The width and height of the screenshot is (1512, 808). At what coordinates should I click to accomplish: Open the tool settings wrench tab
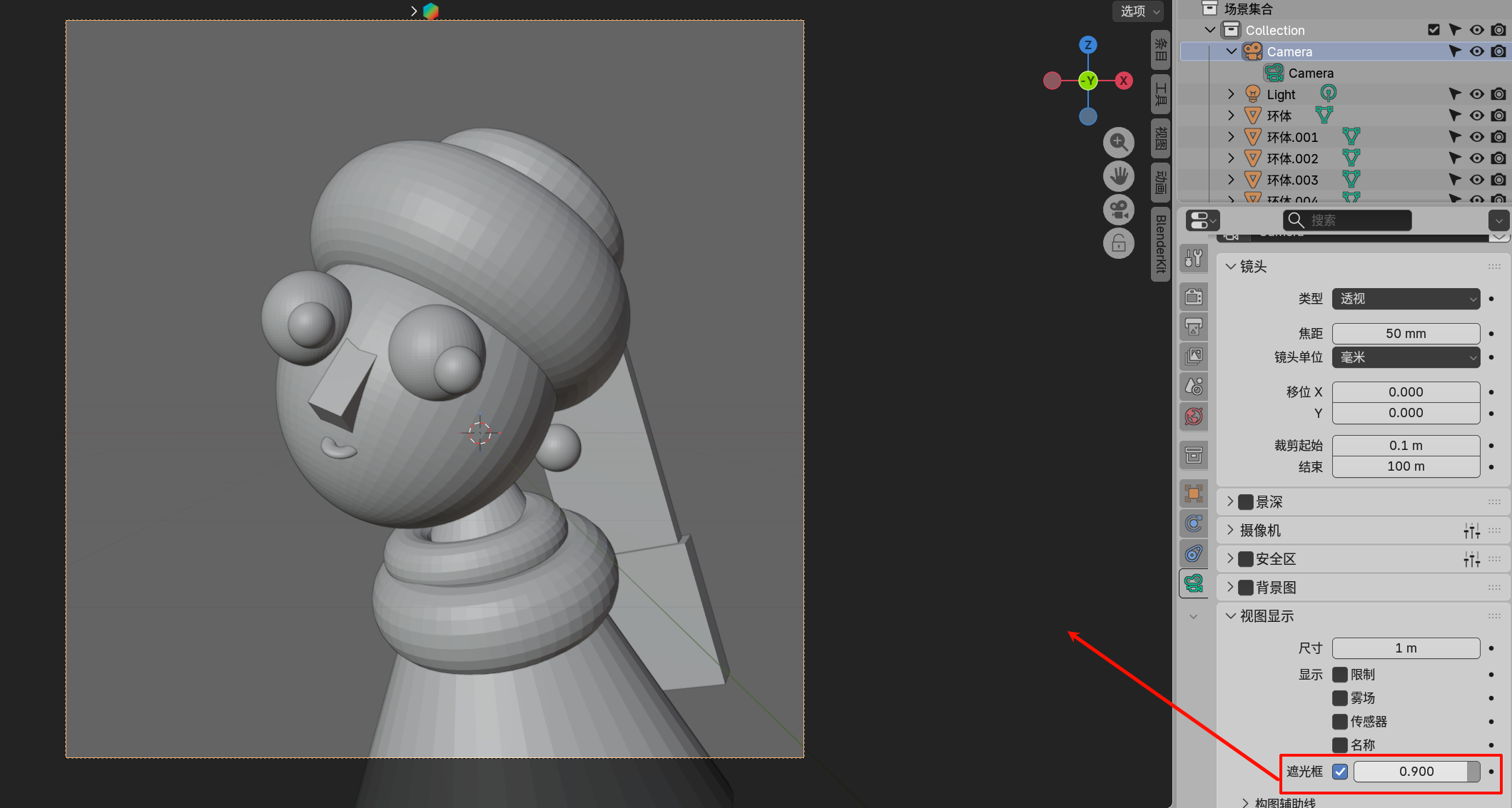click(1194, 258)
